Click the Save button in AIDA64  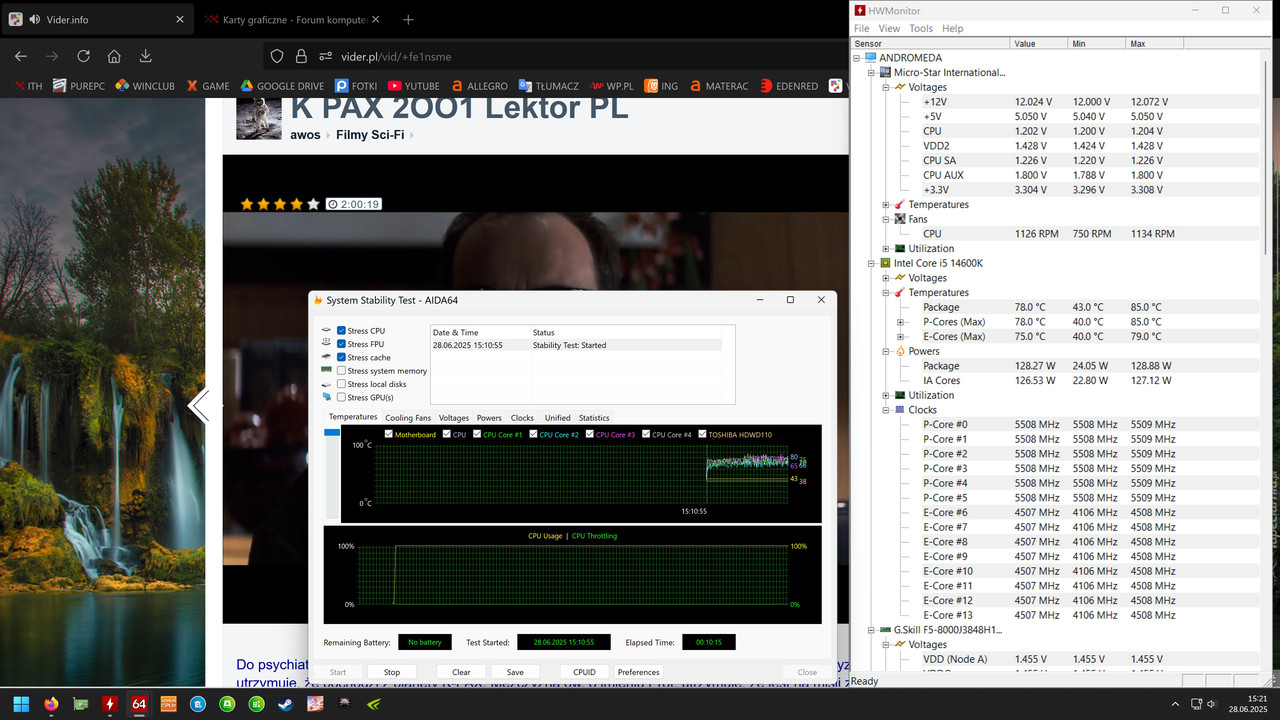(515, 672)
